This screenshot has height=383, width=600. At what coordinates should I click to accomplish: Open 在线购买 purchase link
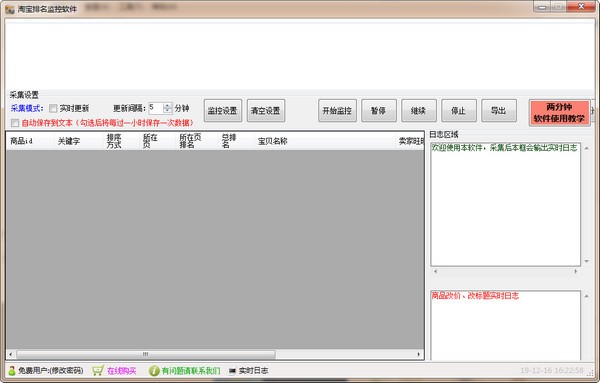click(x=122, y=370)
